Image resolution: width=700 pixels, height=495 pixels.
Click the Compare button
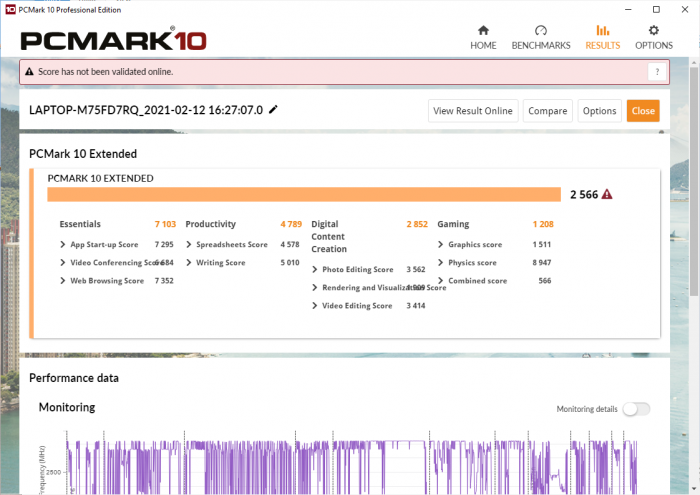[548, 111]
